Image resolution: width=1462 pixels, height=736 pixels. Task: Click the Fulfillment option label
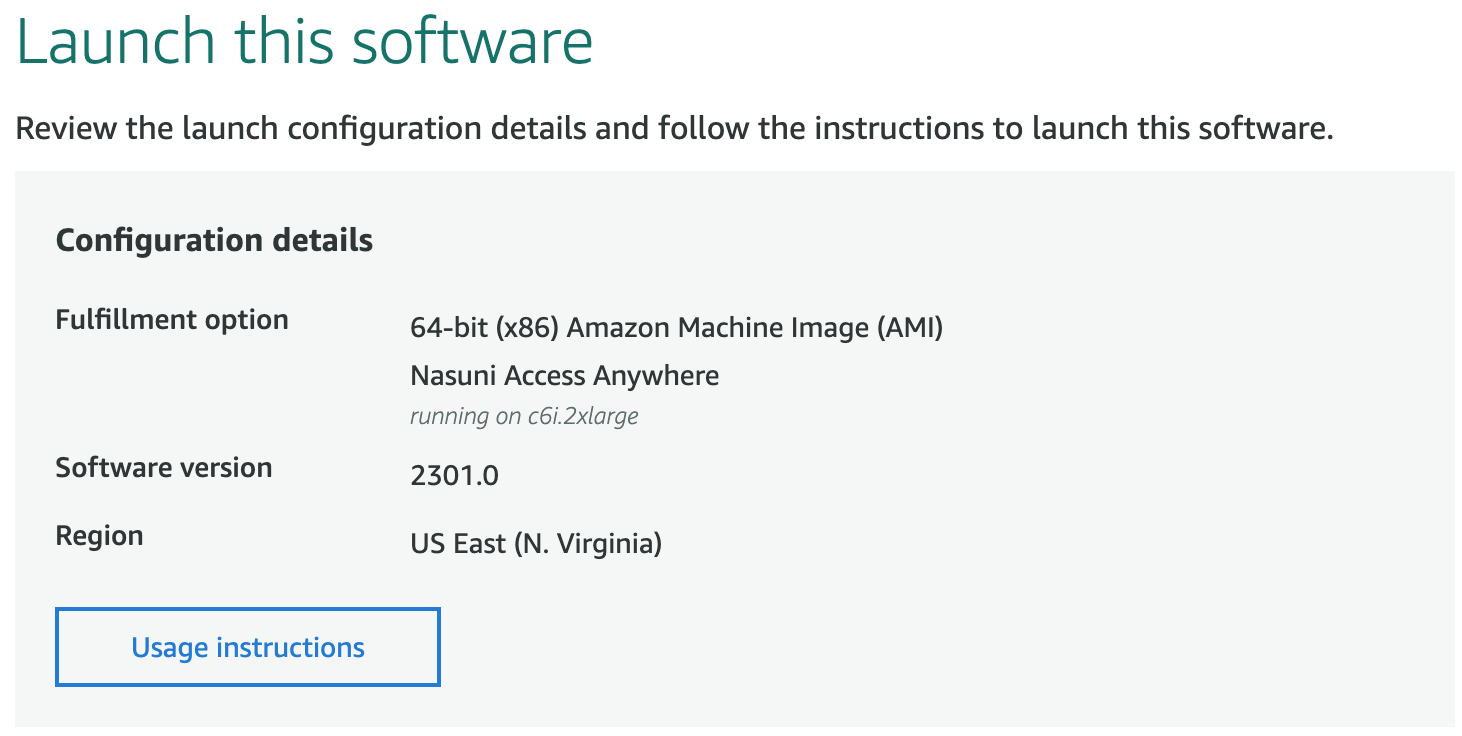pos(172,320)
